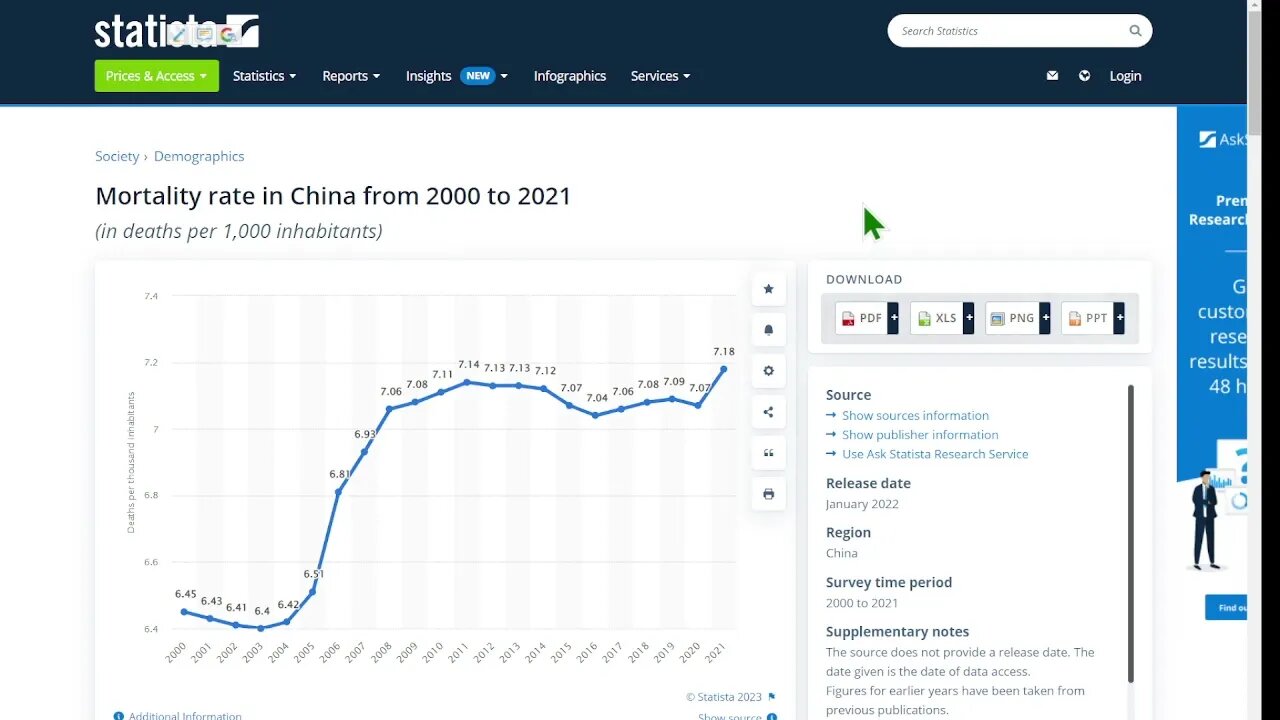The image size is (1280, 720).
Task: Click the flag icon next to Statista 2023
Action: (771, 697)
